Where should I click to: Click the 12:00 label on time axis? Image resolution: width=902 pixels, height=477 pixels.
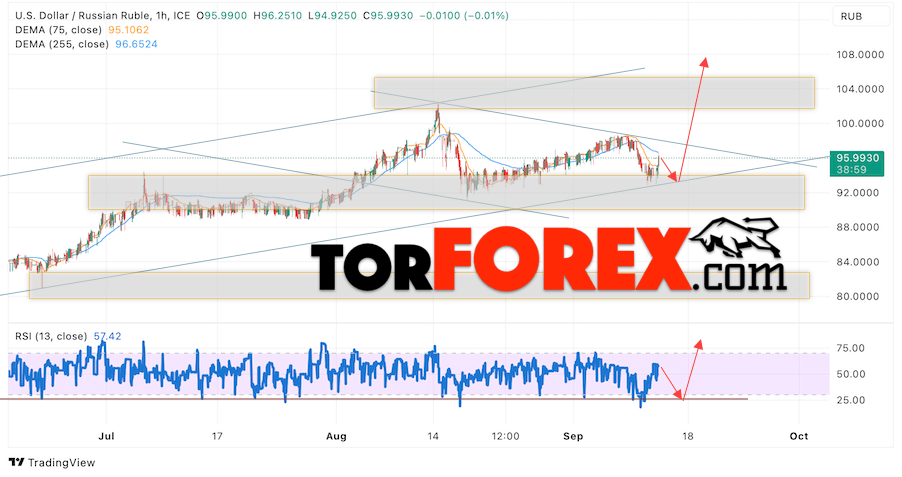click(506, 436)
